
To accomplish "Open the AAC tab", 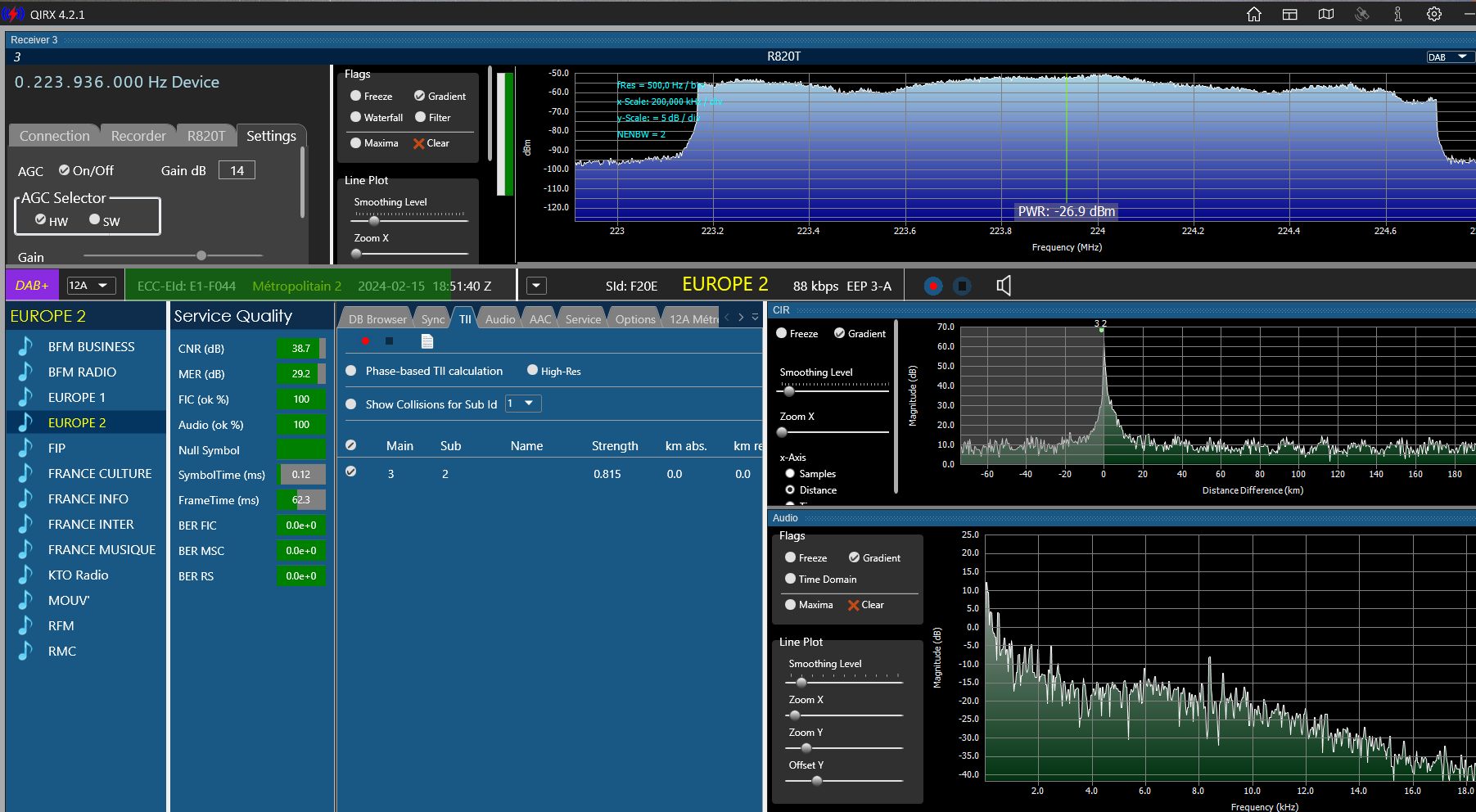I will [x=540, y=319].
